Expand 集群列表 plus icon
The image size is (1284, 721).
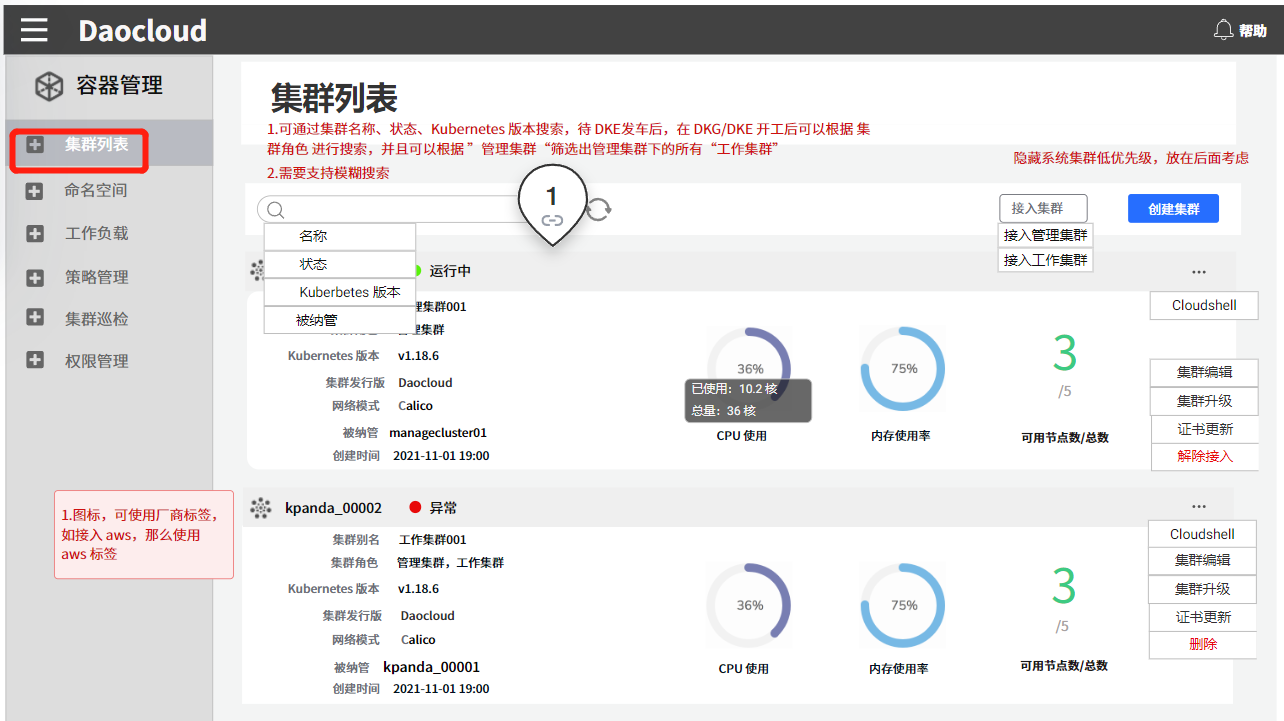coord(35,144)
